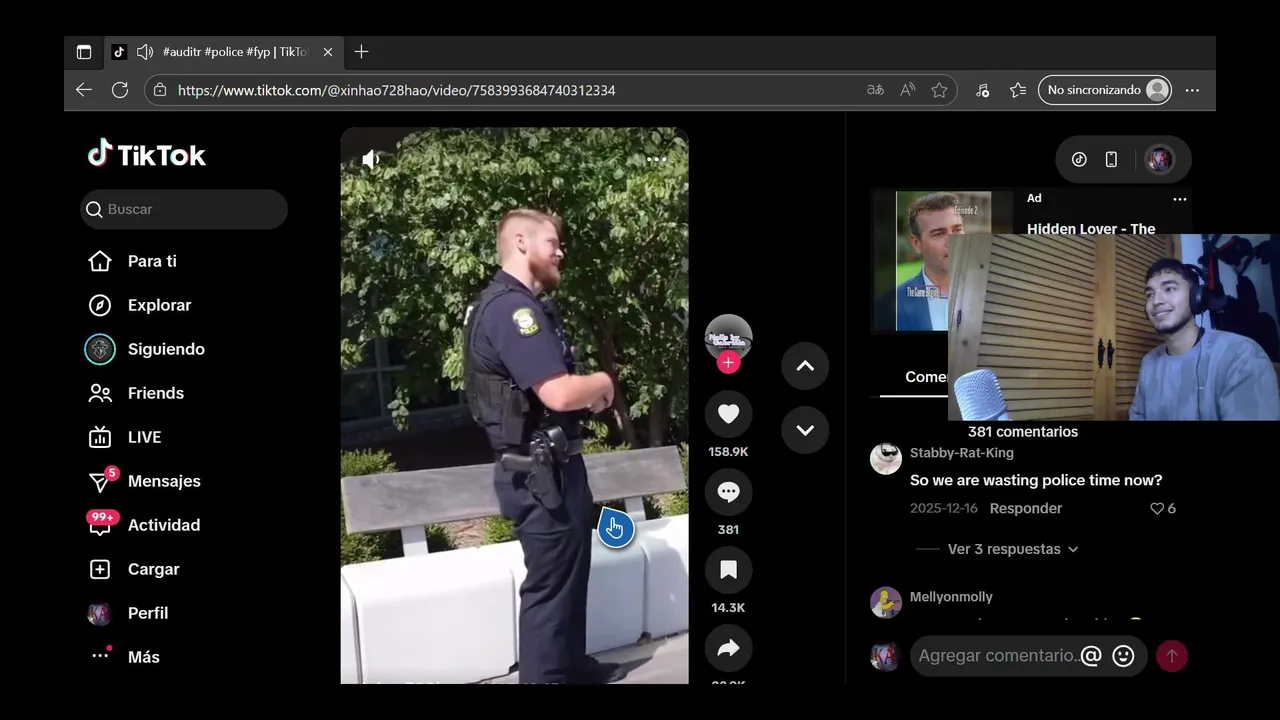Viewport: 1280px width, 720px height.
Task: Open a new browser tab
Action: 361,52
